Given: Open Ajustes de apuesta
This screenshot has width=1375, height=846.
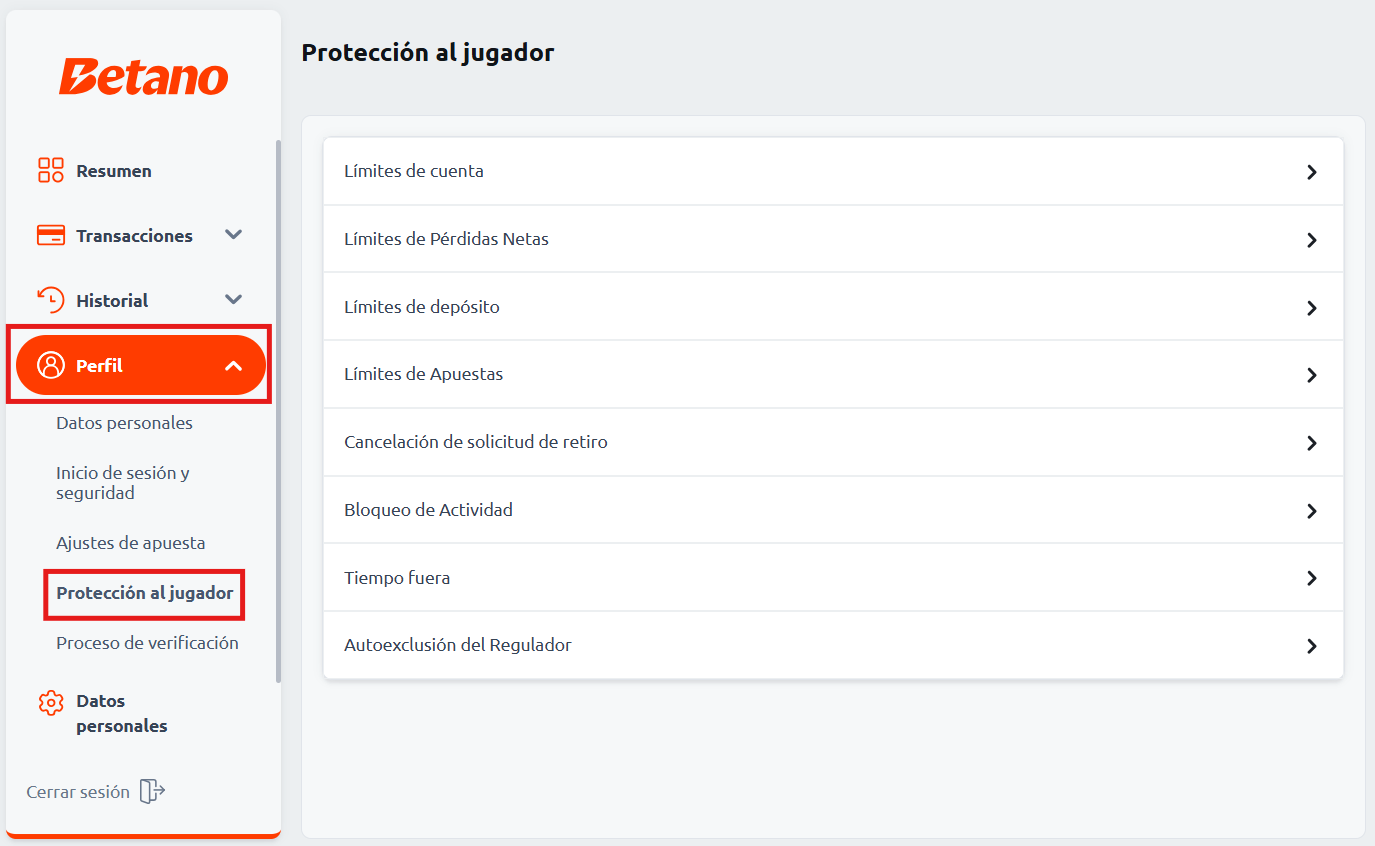Looking at the screenshot, I should [130, 543].
